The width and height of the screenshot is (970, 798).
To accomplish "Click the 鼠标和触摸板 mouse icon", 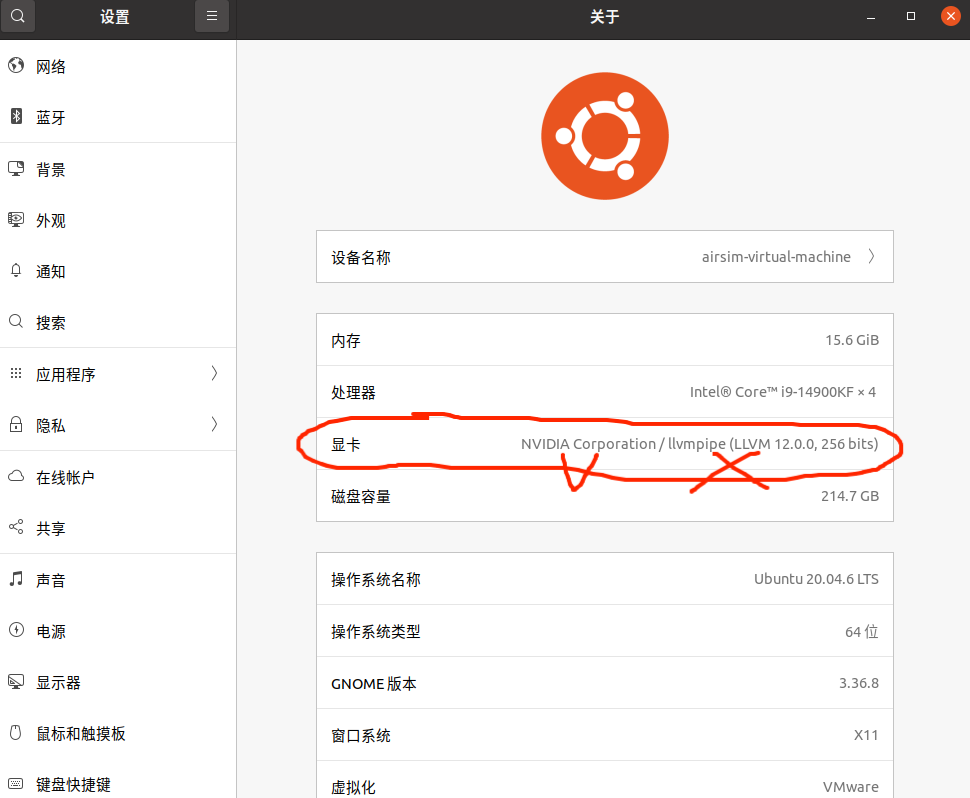I will click(16, 733).
